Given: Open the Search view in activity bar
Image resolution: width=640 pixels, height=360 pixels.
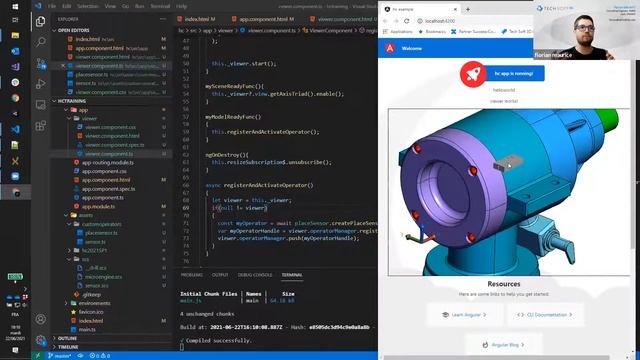Looking at the screenshot, I should 40,42.
